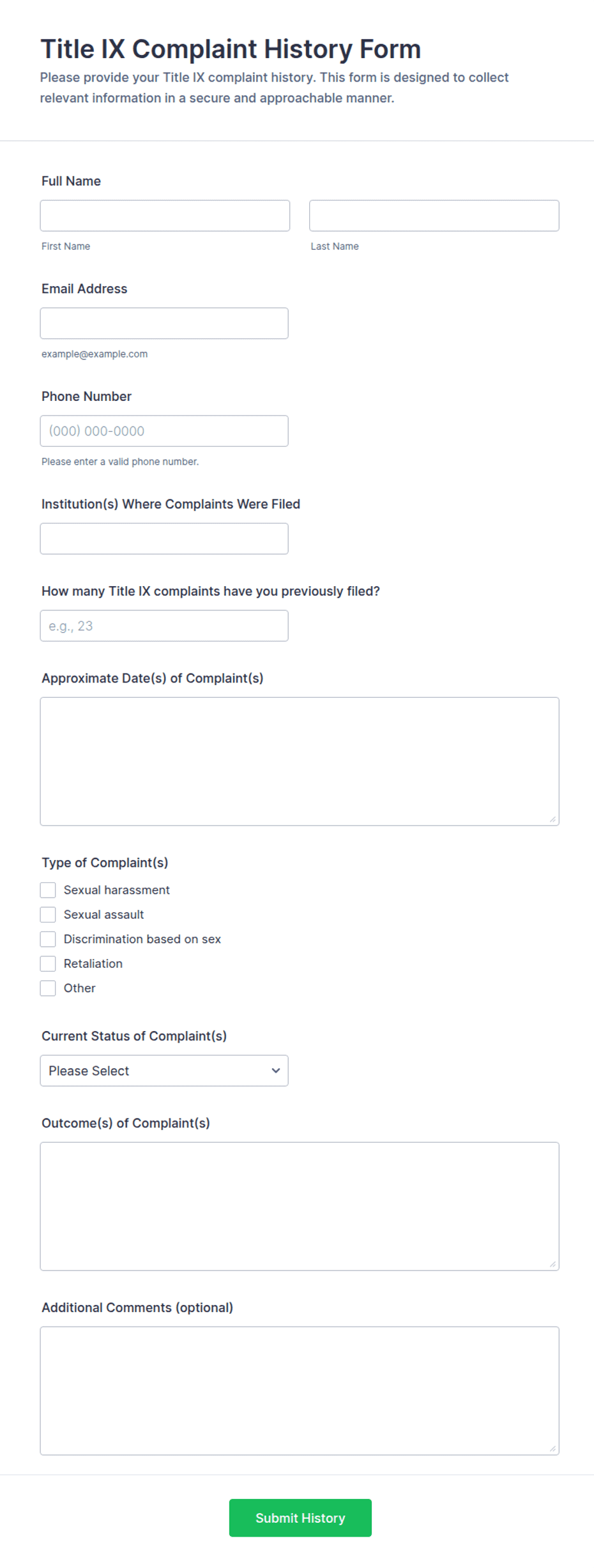Click the First Name input field
Screen dimensions: 594x1568
165,216
